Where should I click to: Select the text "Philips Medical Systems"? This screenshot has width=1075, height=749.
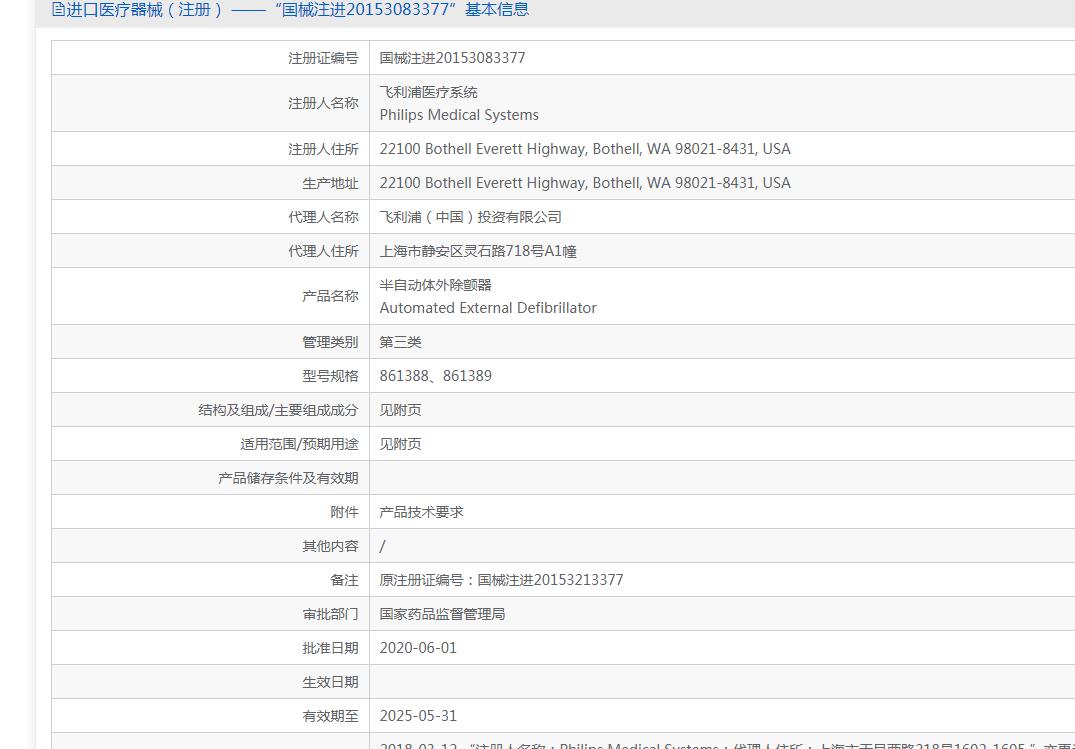tap(459, 115)
